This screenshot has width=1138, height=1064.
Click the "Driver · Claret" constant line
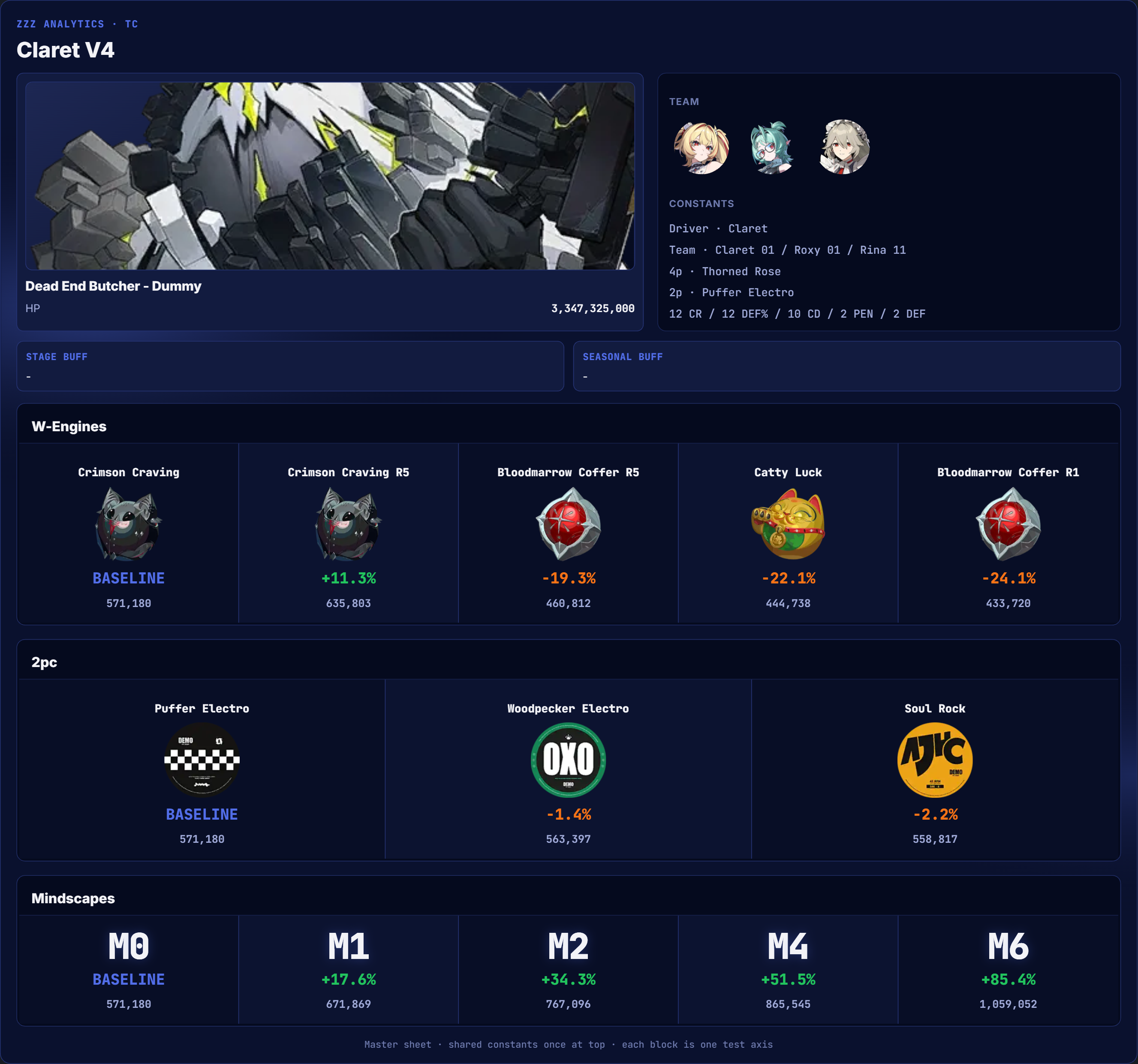718,228
